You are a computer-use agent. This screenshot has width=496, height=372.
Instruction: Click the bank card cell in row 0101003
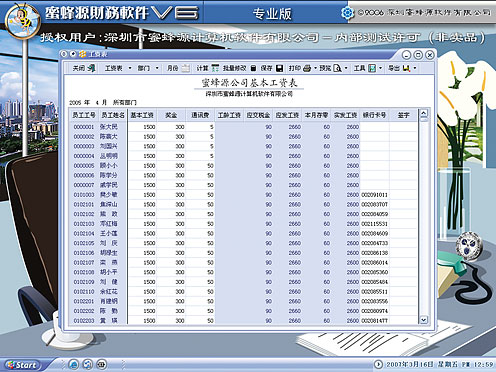374,195
